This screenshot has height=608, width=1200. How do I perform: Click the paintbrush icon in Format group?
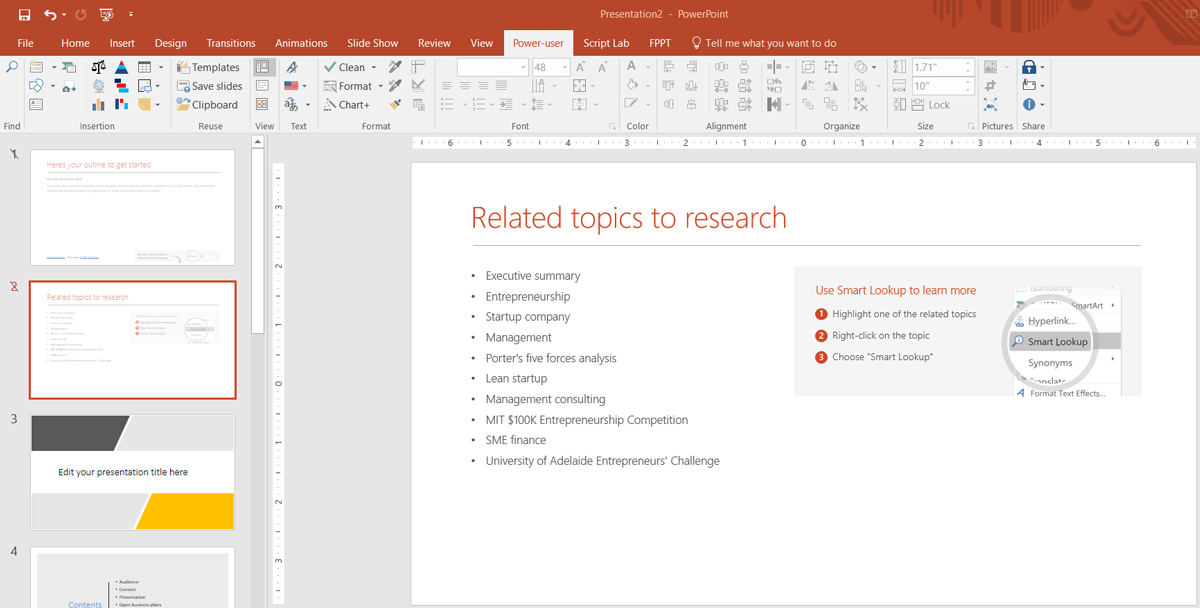point(396,104)
